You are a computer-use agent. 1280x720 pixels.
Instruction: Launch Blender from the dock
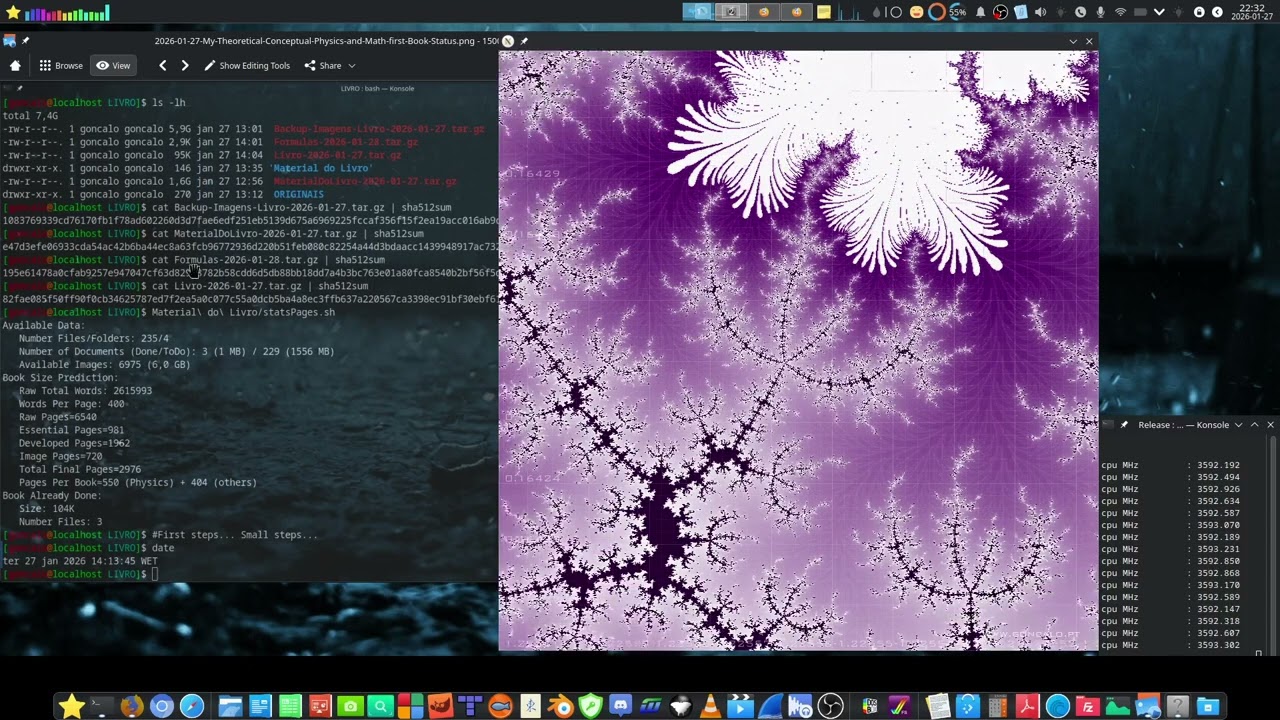point(560,707)
